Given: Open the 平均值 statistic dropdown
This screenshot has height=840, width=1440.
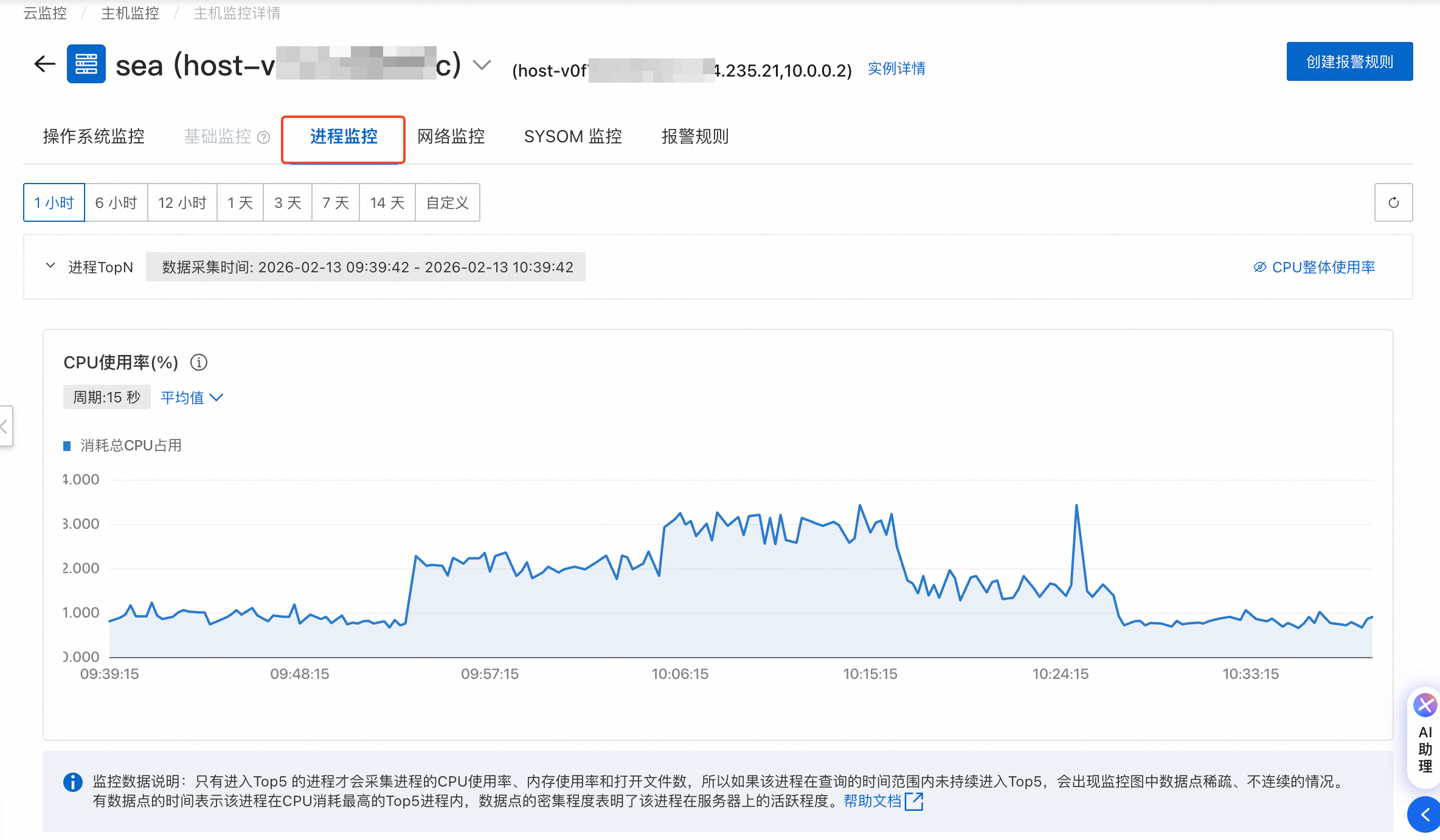Looking at the screenshot, I should pos(192,398).
